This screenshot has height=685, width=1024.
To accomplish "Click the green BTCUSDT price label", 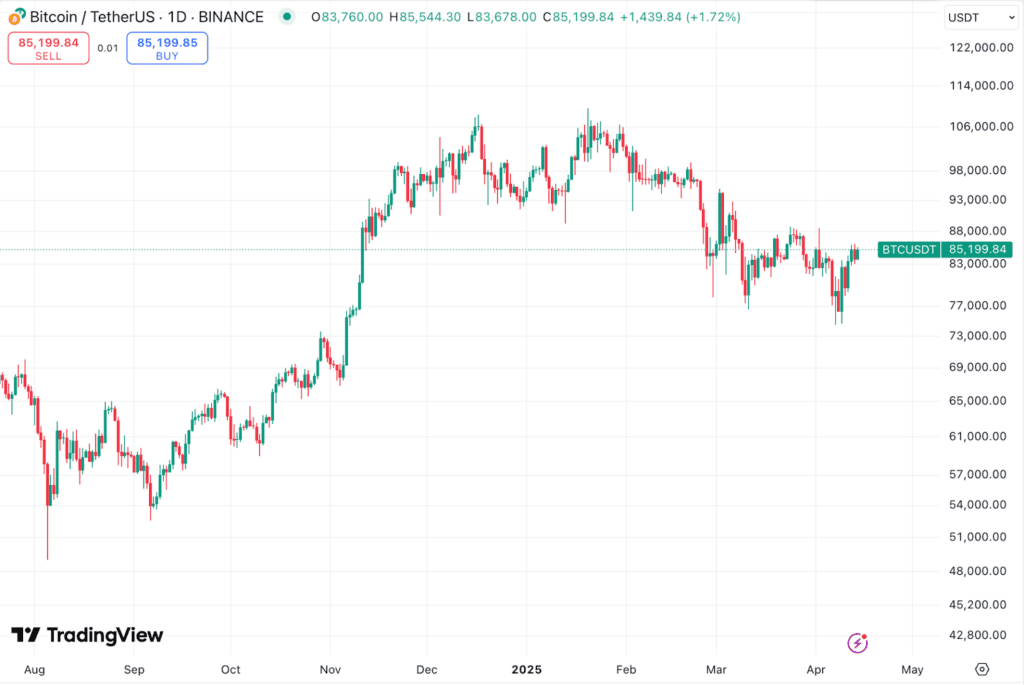I will pos(908,249).
